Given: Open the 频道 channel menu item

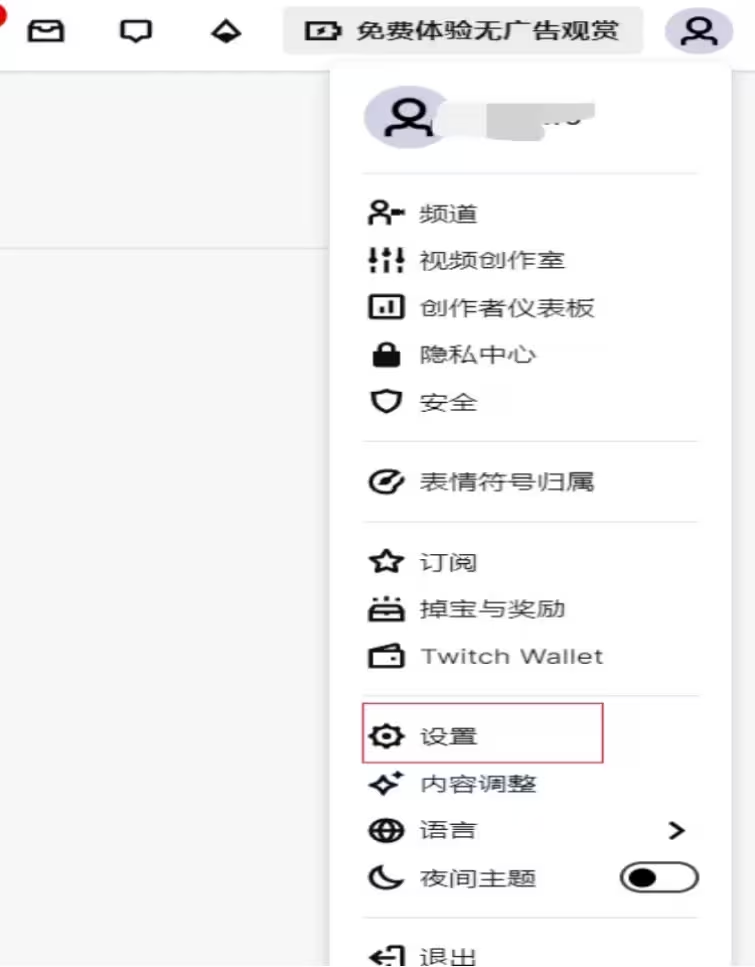Looking at the screenshot, I should (530, 214).
